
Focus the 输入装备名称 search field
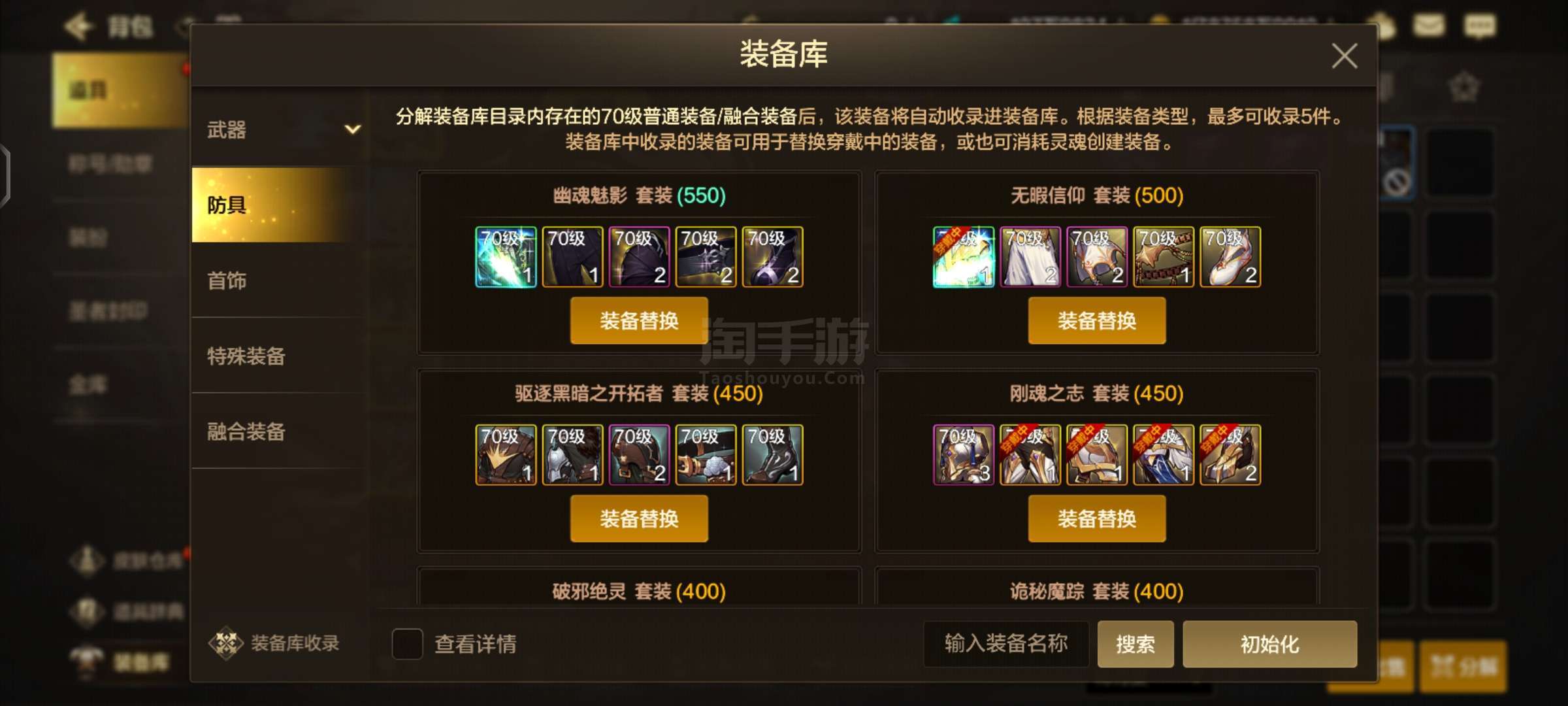tap(1006, 644)
